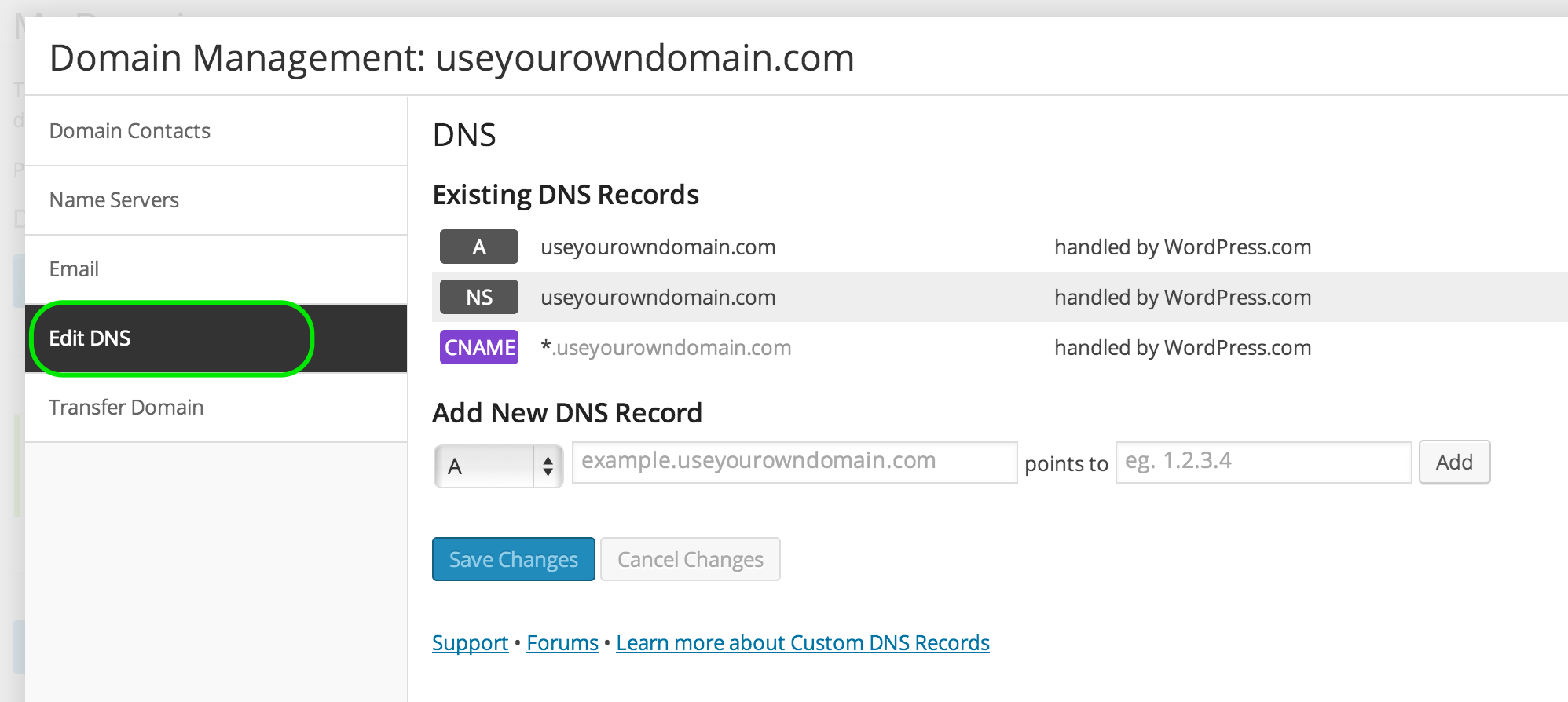1568x702 pixels.
Task: Click the purple CNAME record badge
Action: pyautogui.click(x=478, y=347)
